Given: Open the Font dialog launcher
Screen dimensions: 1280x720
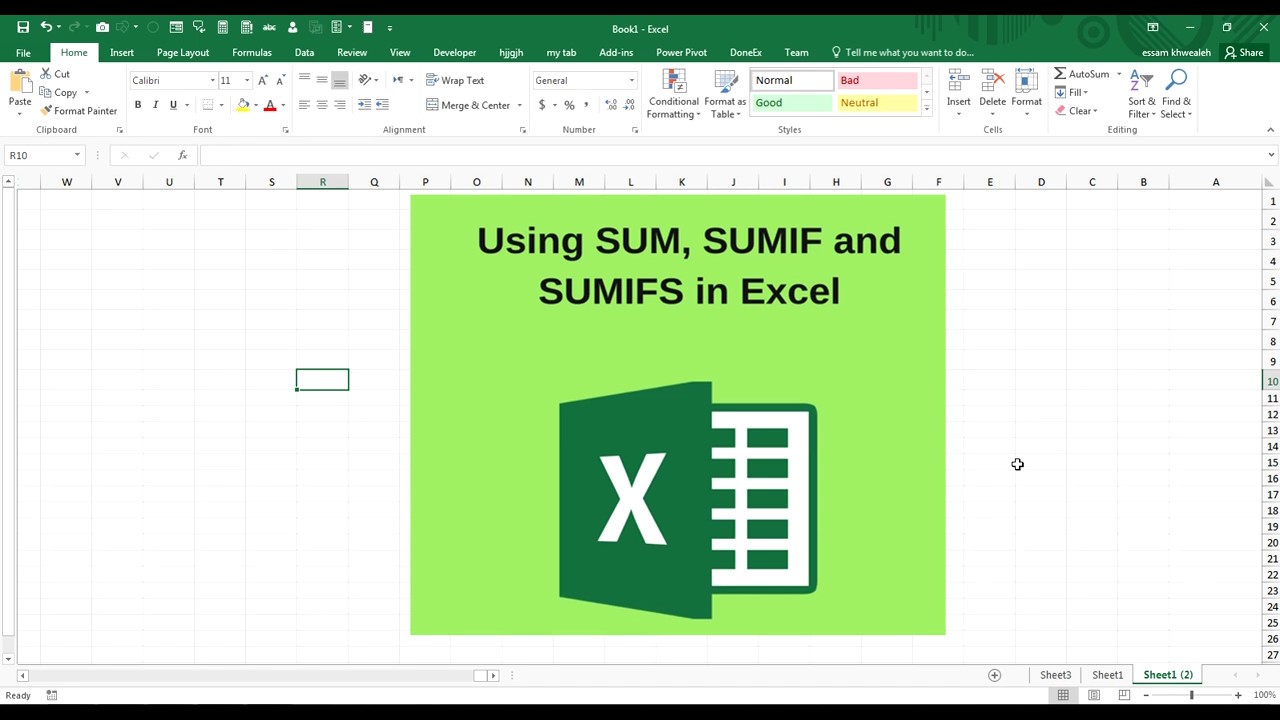Looking at the screenshot, I should 286,130.
